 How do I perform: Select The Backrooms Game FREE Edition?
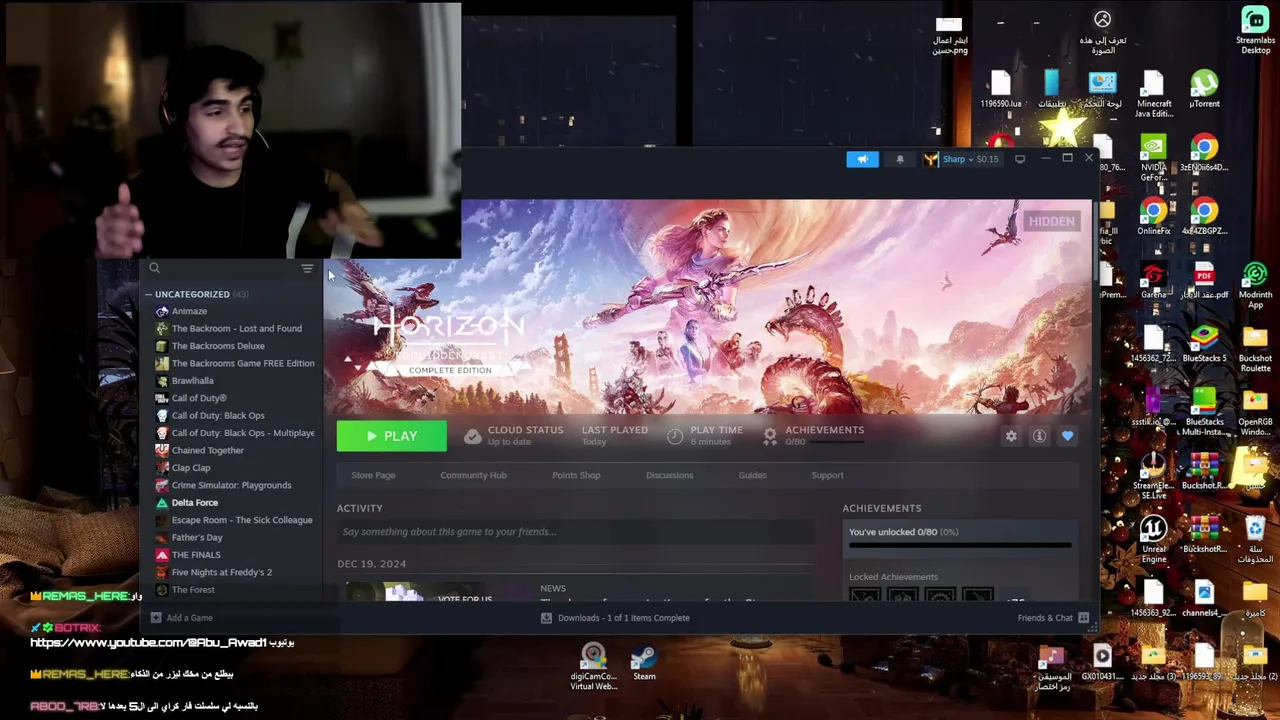pos(243,363)
